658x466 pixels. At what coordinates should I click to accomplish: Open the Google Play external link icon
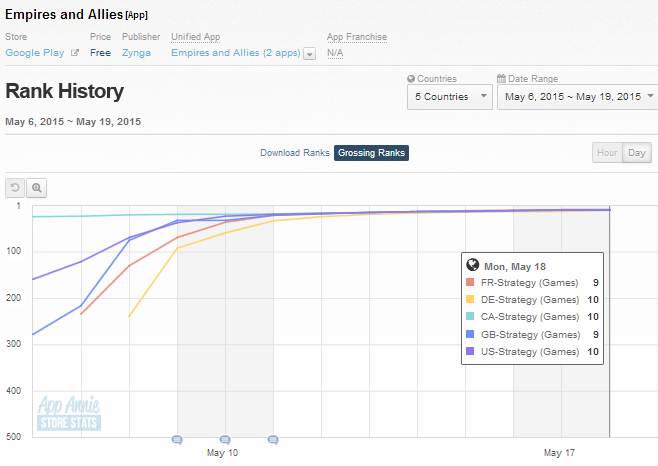click(74, 53)
